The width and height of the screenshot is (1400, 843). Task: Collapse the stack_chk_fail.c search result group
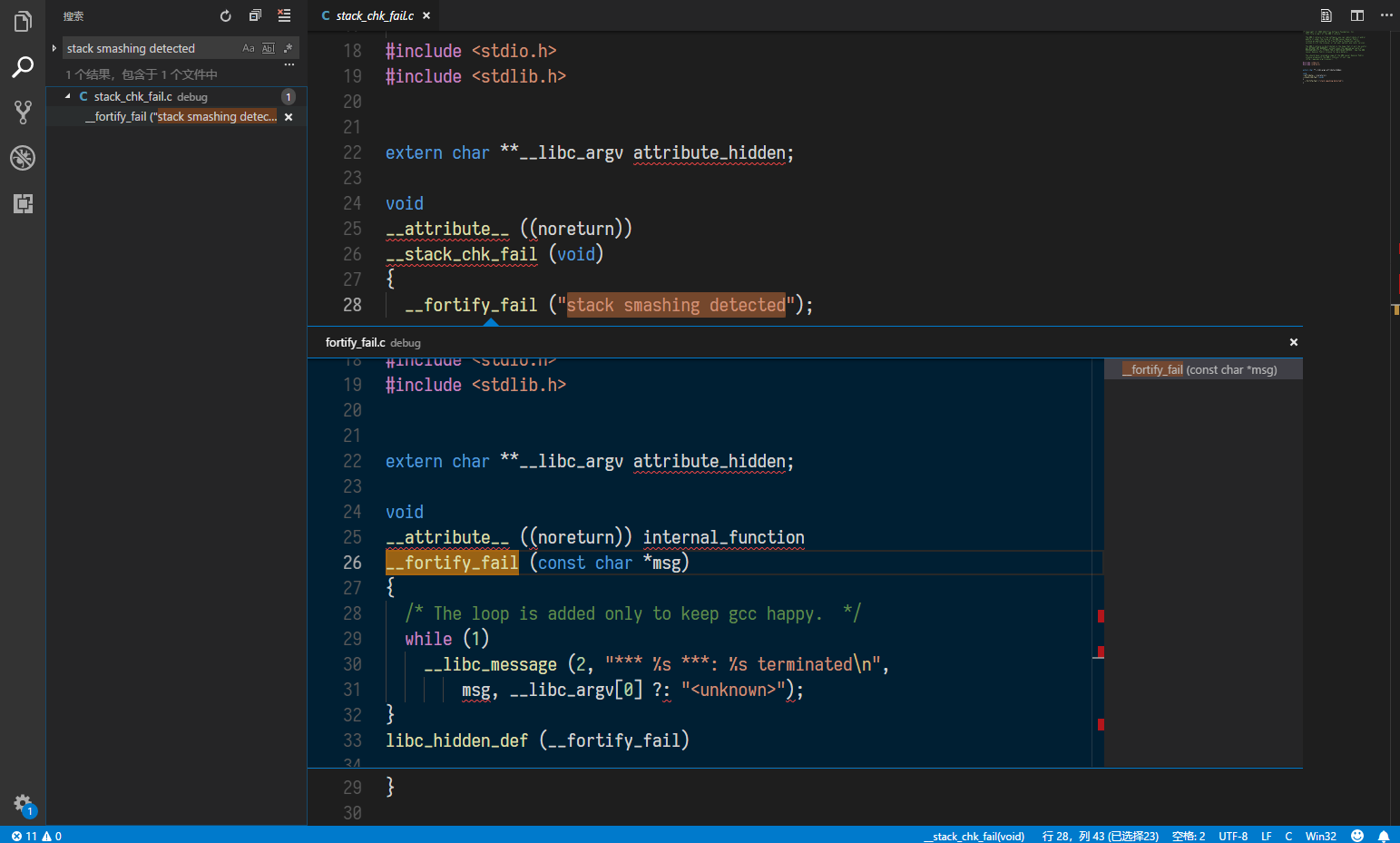tap(68, 96)
